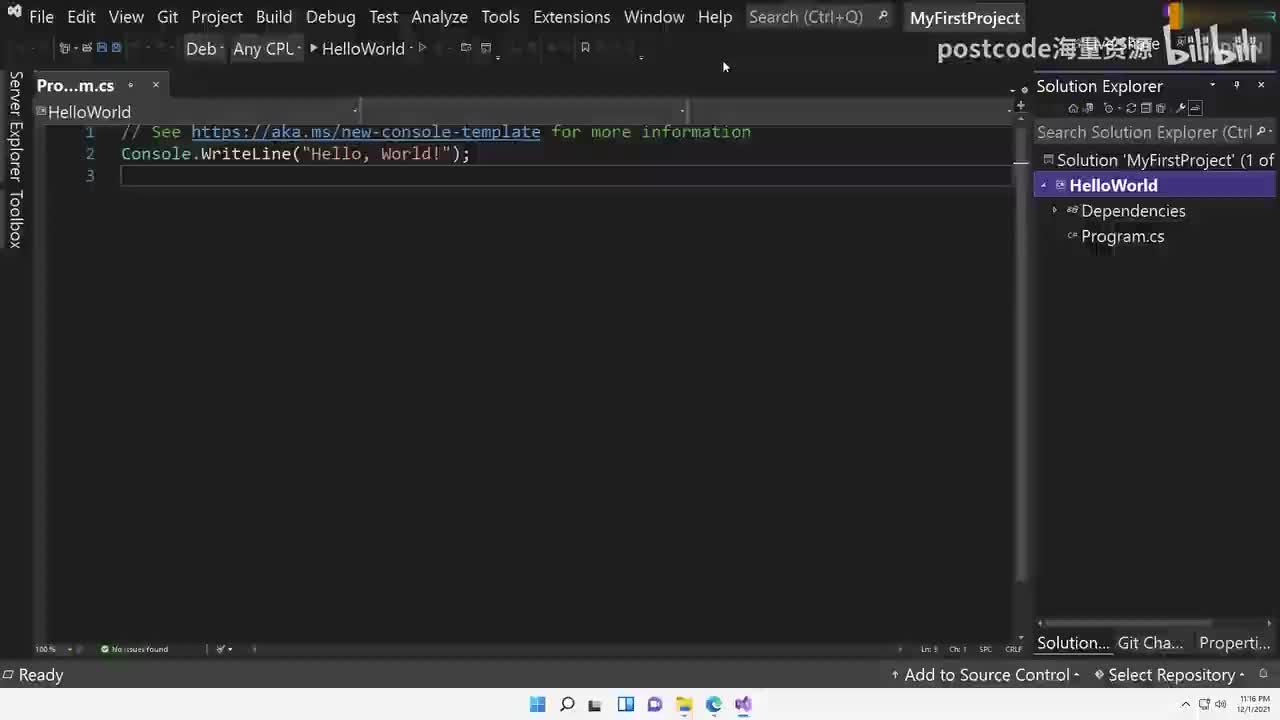
Task: Open the Server Explorer side tab
Action: pyautogui.click(x=15, y=126)
